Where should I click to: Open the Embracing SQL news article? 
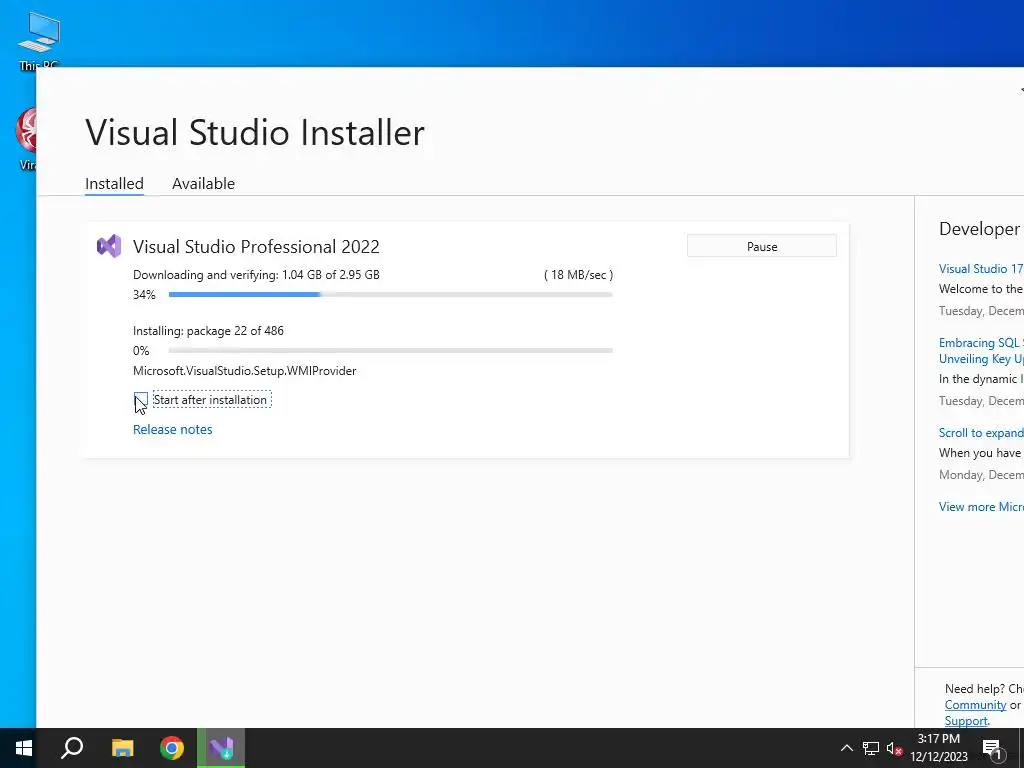pos(980,351)
